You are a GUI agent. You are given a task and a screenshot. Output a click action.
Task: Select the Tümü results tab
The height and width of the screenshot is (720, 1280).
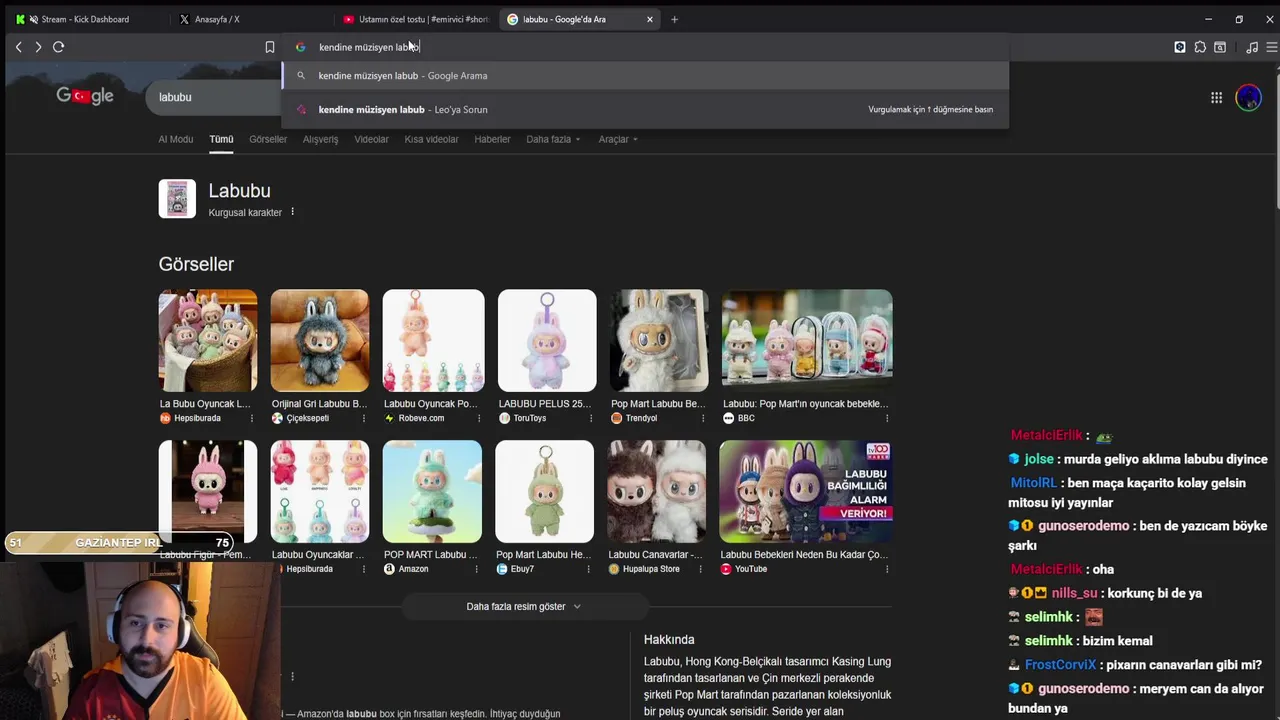tap(221, 139)
